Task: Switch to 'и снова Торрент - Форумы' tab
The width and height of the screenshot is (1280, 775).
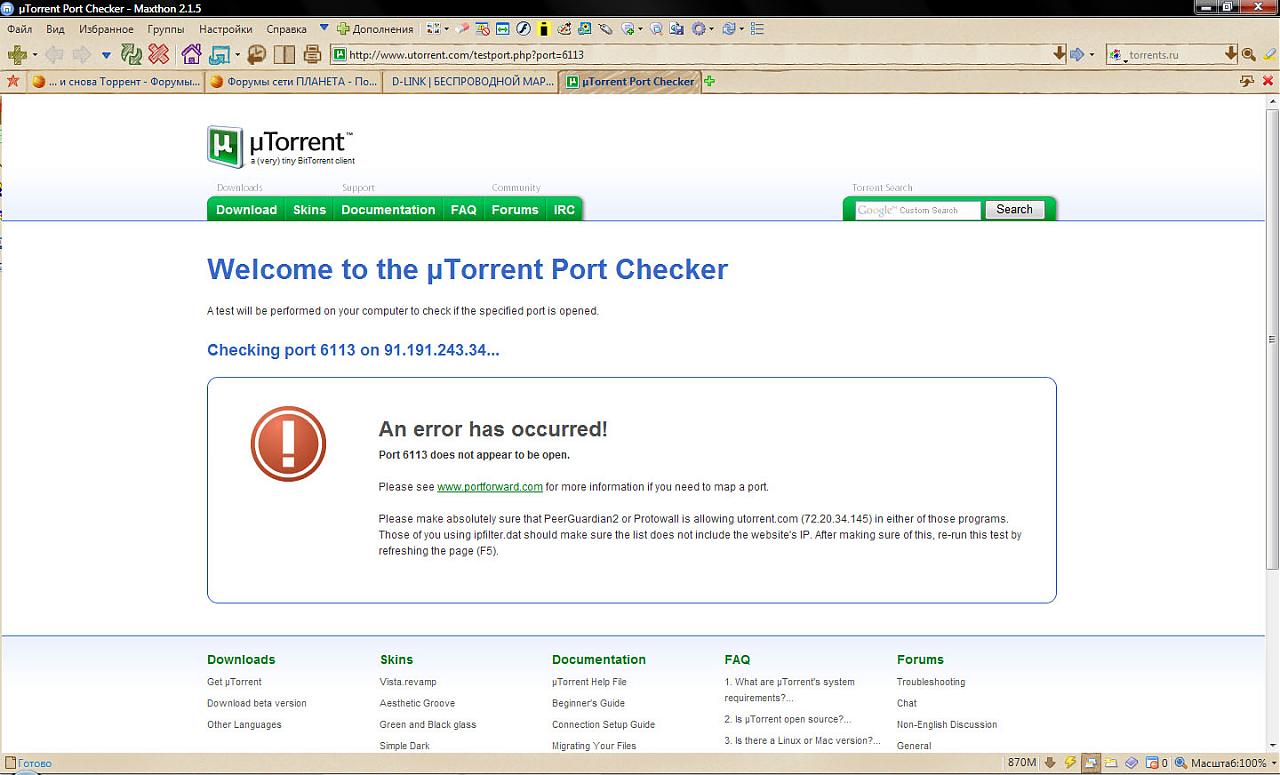Action: pyautogui.click(x=116, y=82)
